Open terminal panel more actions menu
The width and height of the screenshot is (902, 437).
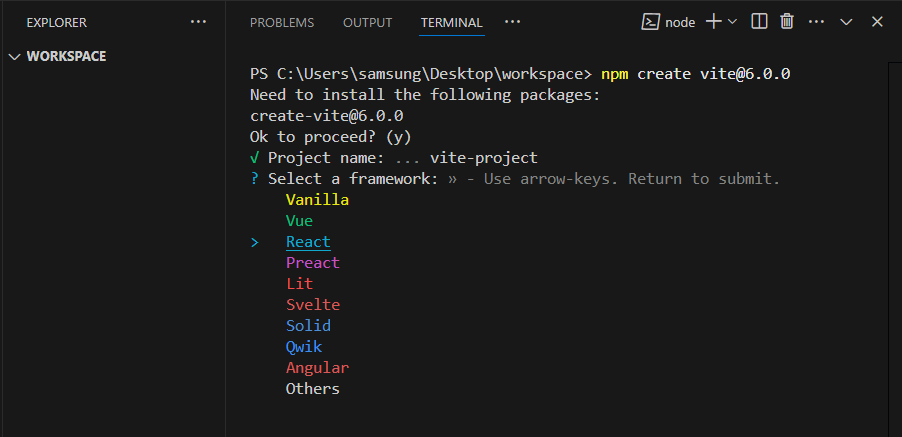pyautogui.click(x=816, y=22)
